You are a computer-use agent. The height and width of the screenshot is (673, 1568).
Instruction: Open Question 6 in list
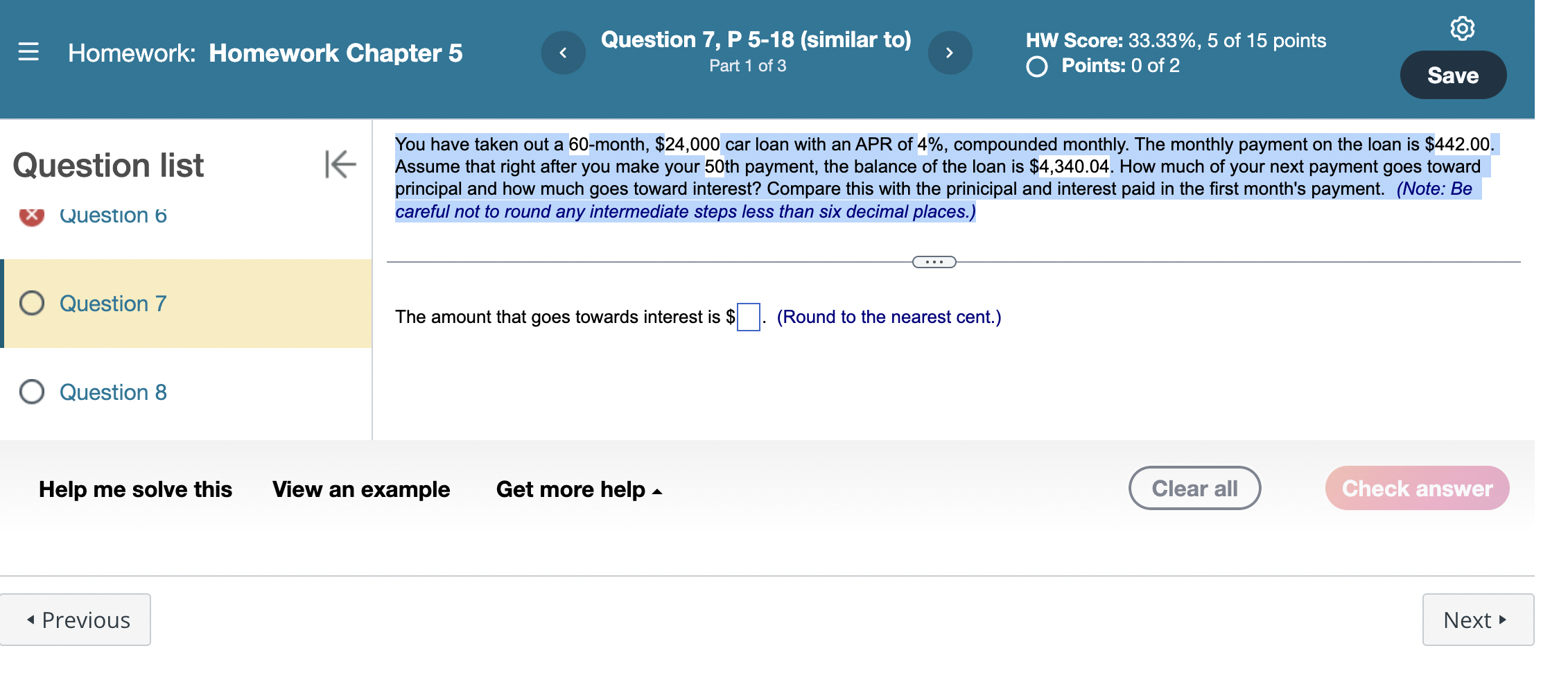113,216
